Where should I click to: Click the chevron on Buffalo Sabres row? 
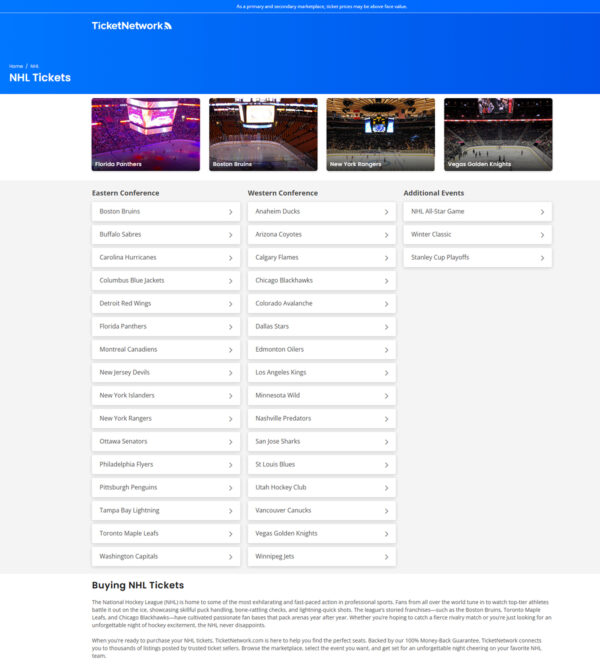tap(230, 235)
